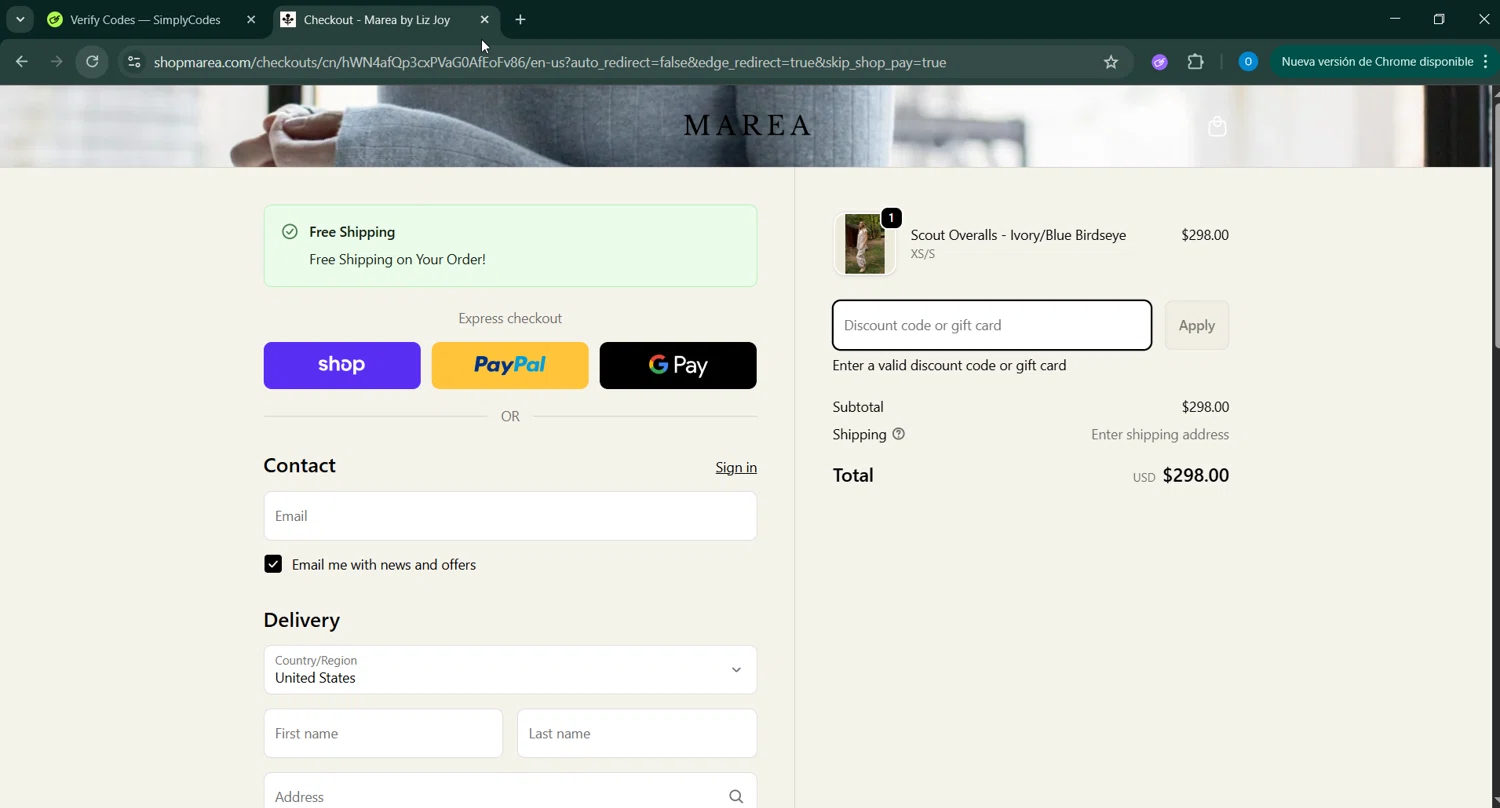1500x808 pixels.
Task: Open the Chrome three-dot menu
Action: [1485, 62]
